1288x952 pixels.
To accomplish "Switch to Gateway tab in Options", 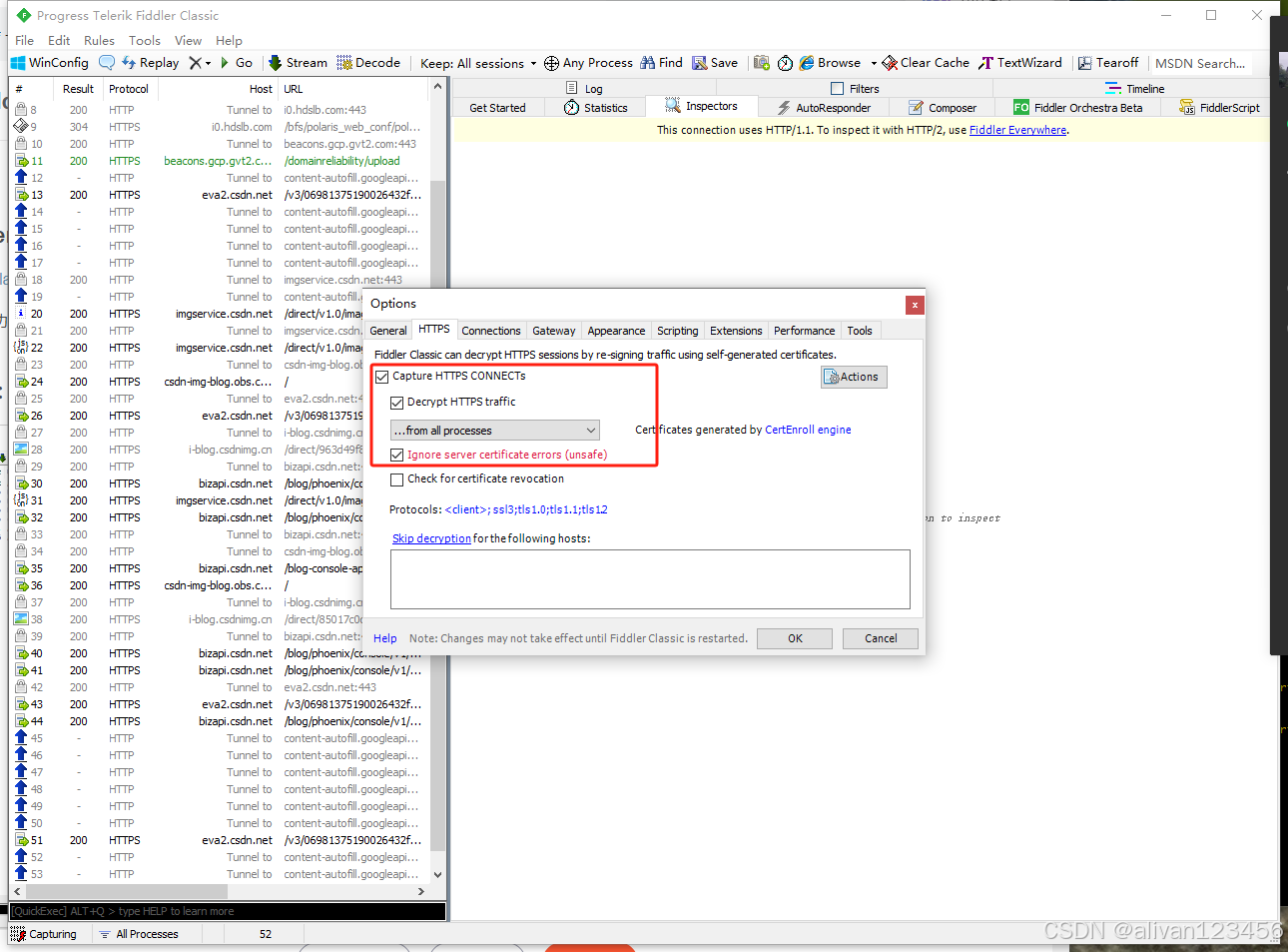I will pos(554,331).
